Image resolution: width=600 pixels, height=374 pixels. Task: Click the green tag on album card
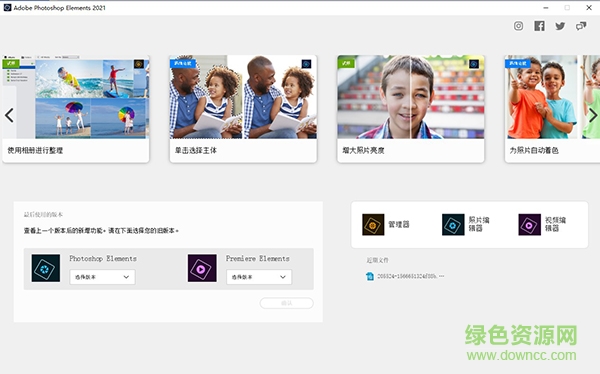pyautogui.click(x=11, y=63)
